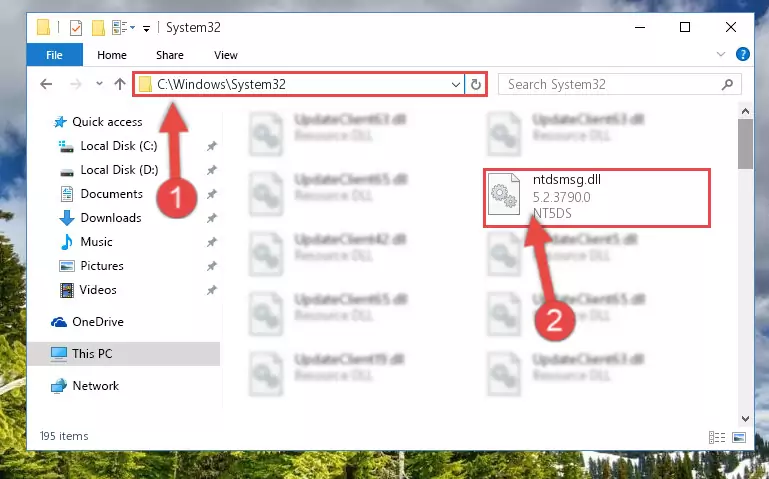The width and height of the screenshot is (769, 479).
Task: Select the ntdsmsg.dll file
Action: coord(597,198)
